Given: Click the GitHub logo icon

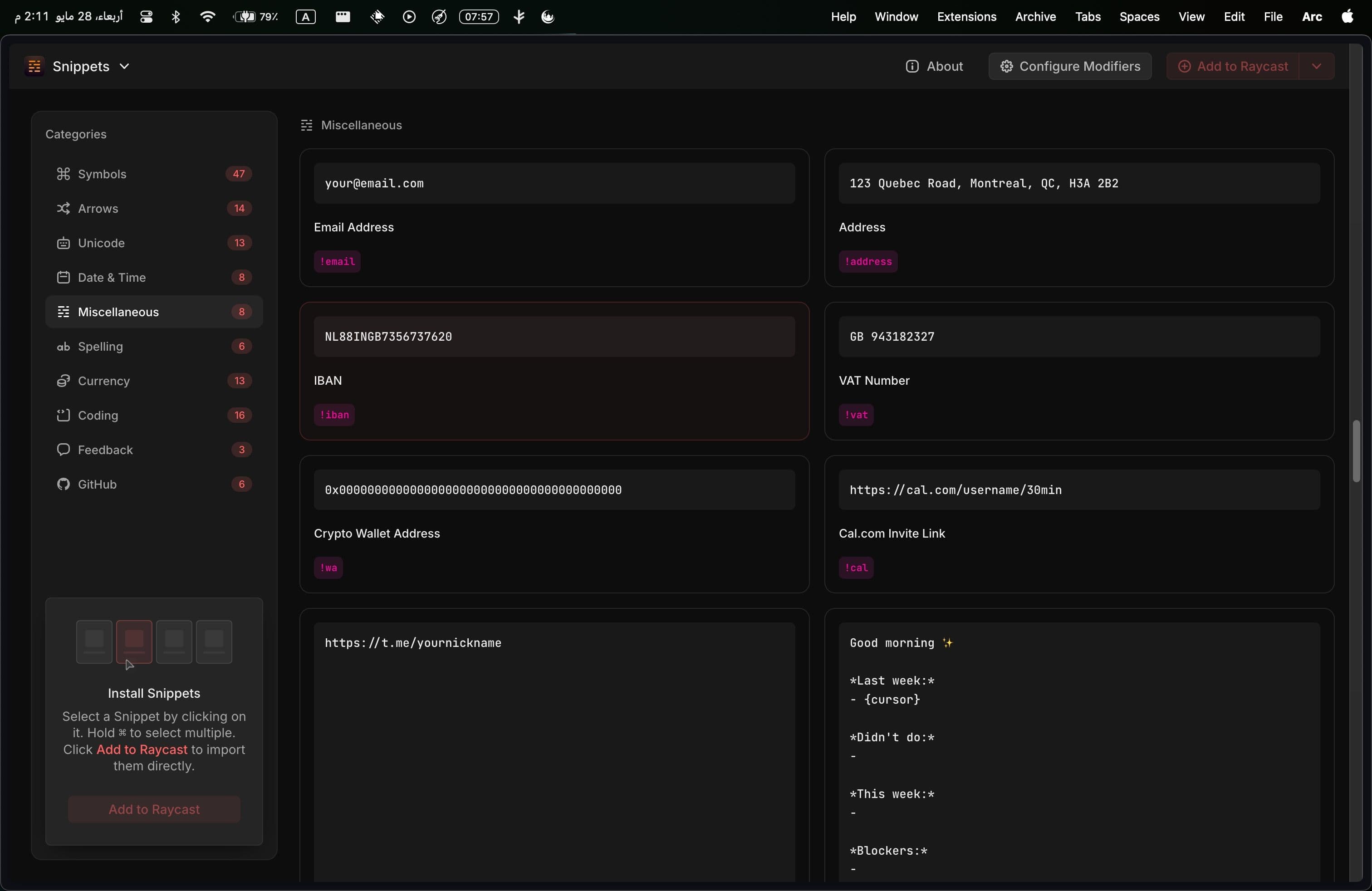Looking at the screenshot, I should pyautogui.click(x=63, y=484).
